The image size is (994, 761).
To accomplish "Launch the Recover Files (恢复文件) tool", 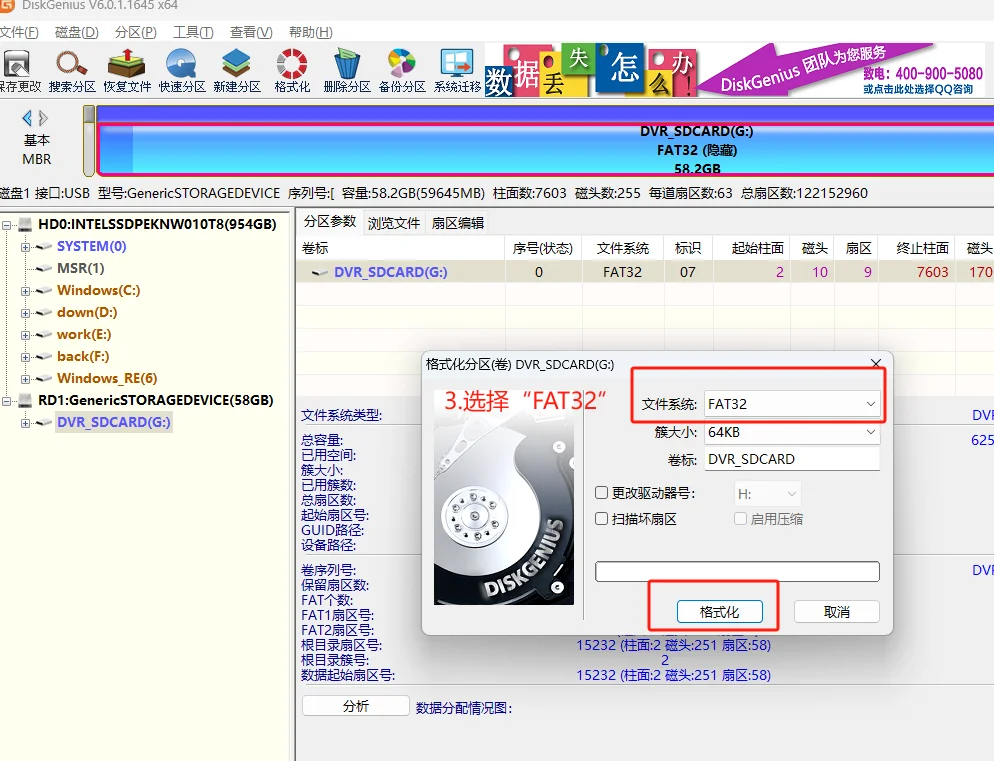I will pyautogui.click(x=127, y=71).
